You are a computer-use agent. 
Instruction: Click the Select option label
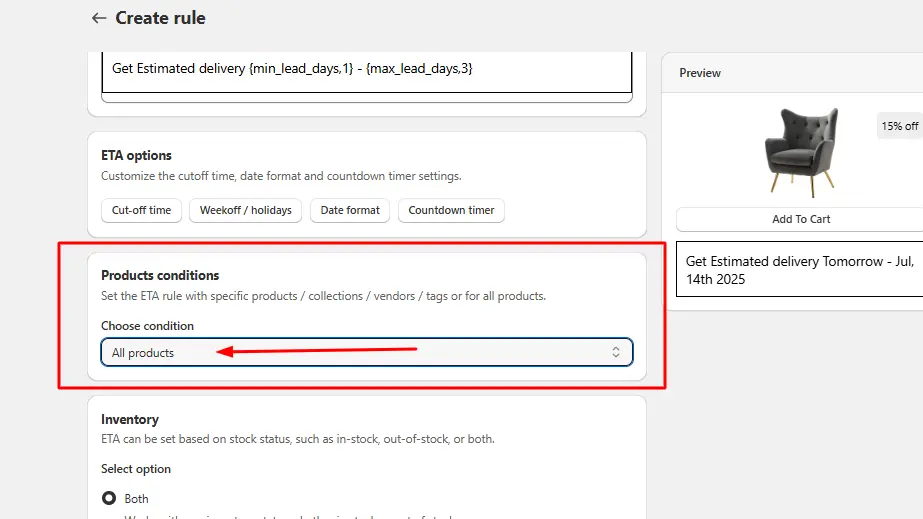click(136, 469)
